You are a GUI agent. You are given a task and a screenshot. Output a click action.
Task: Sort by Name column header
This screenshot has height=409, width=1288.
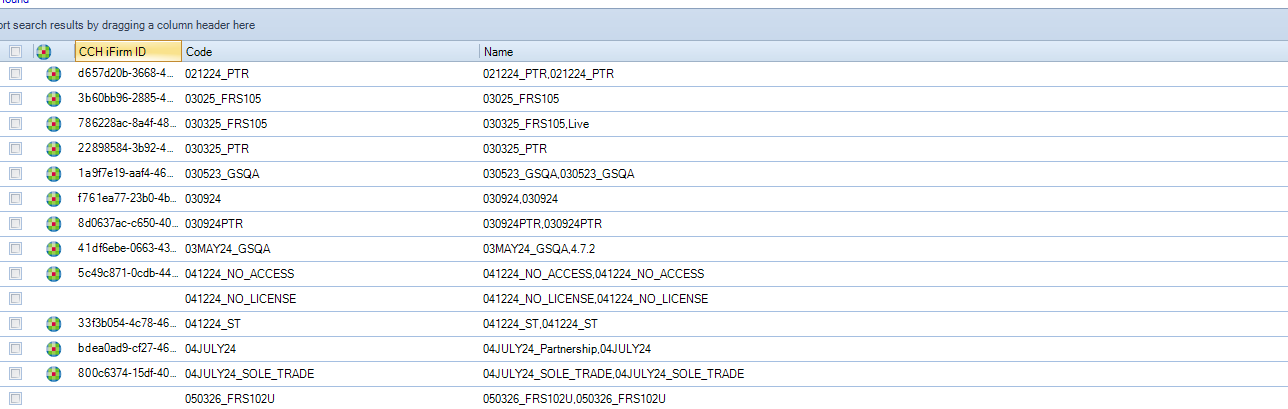pos(883,51)
